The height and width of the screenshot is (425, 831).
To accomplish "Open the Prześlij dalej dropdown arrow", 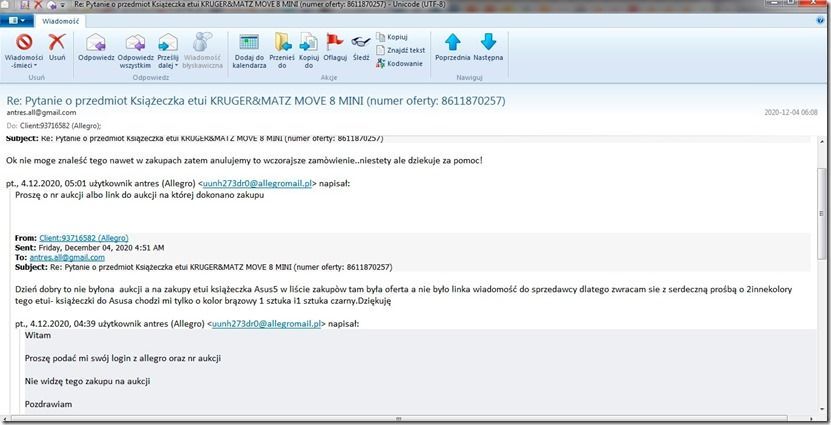I will 176,66.
